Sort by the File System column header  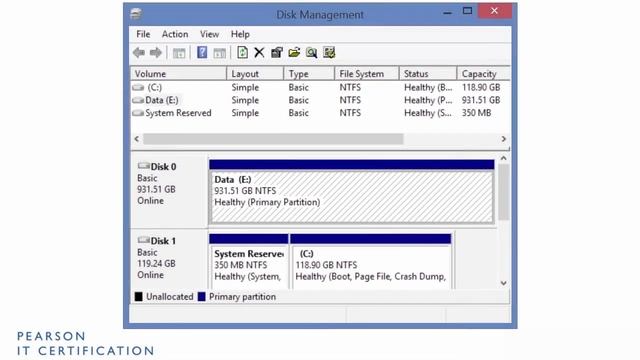367,74
